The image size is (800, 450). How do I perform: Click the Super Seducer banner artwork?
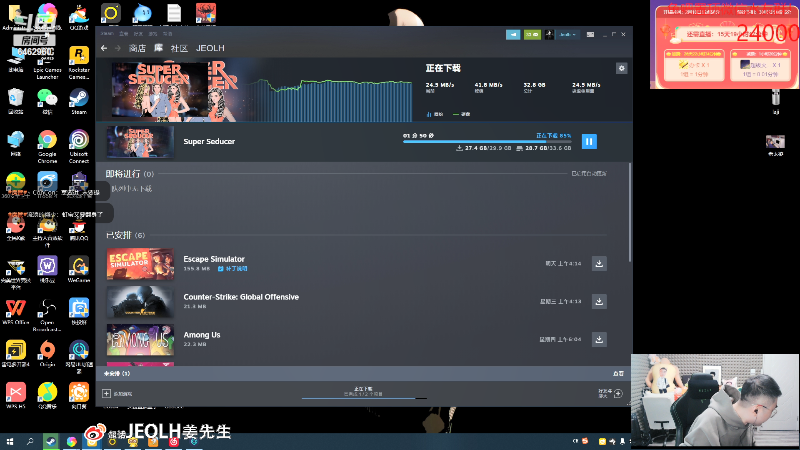pyautogui.click(x=159, y=92)
